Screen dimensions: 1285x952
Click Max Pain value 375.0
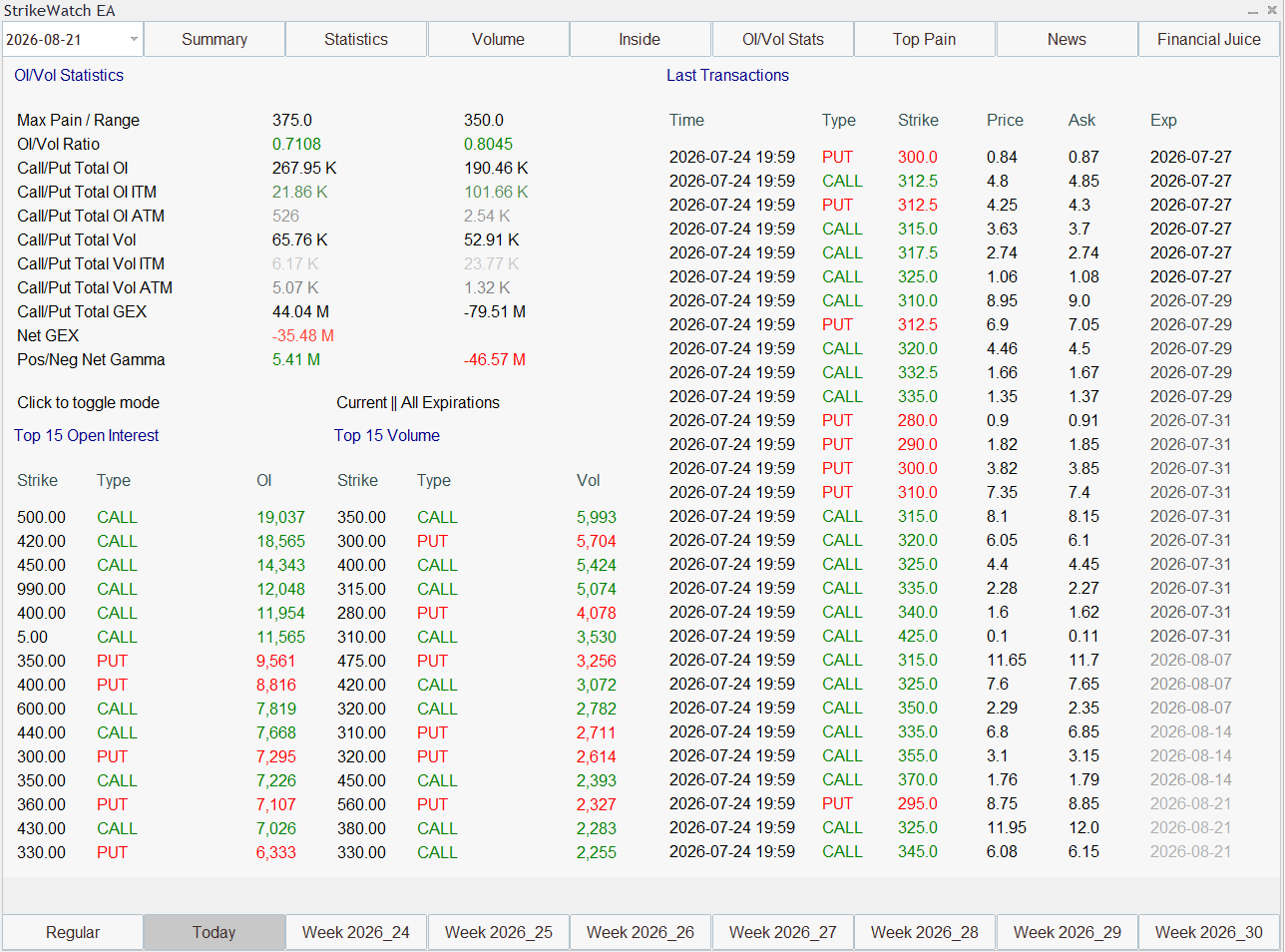[292, 121]
